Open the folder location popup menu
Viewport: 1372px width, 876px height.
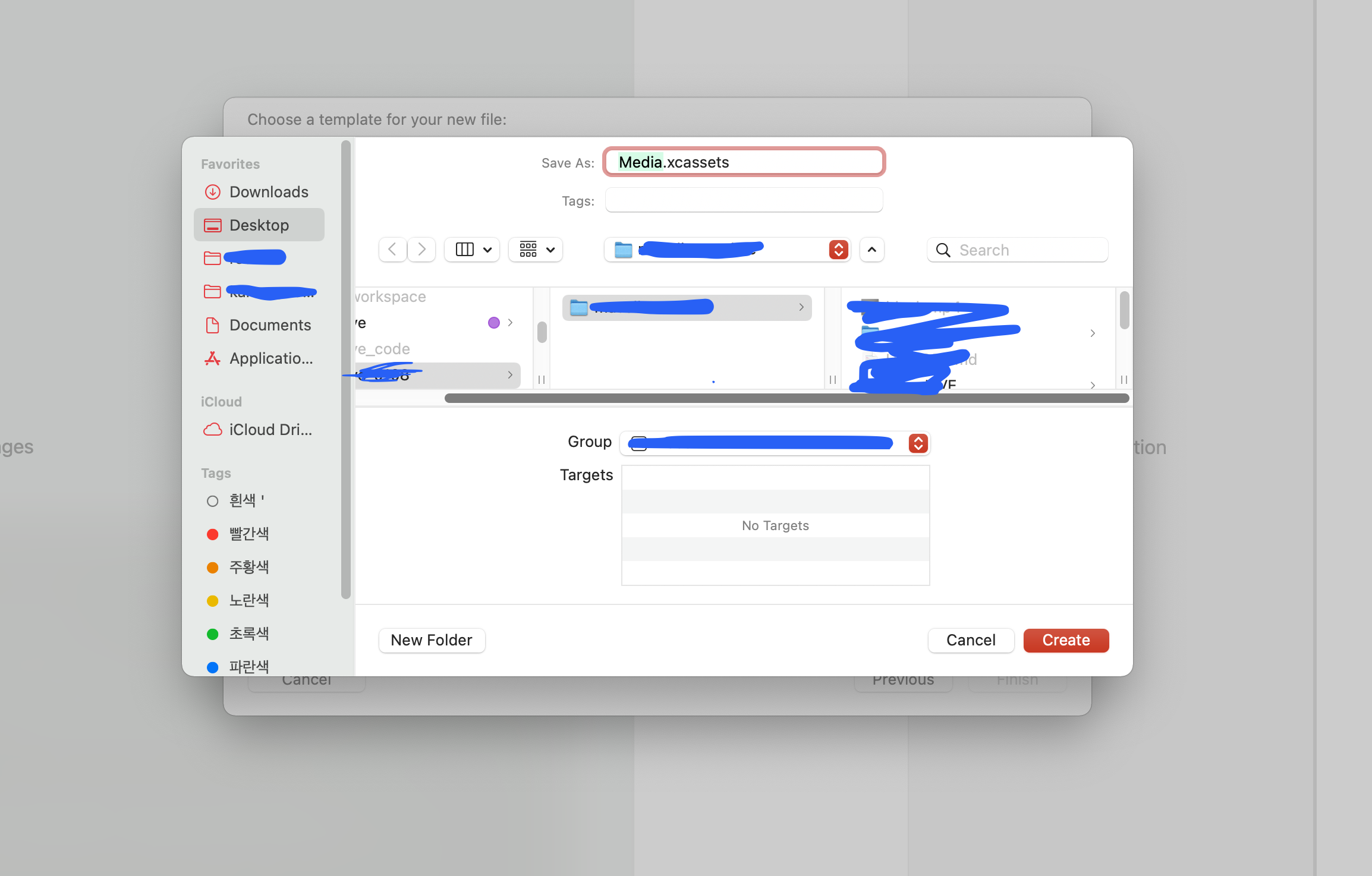pyautogui.click(x=838, y=250)
